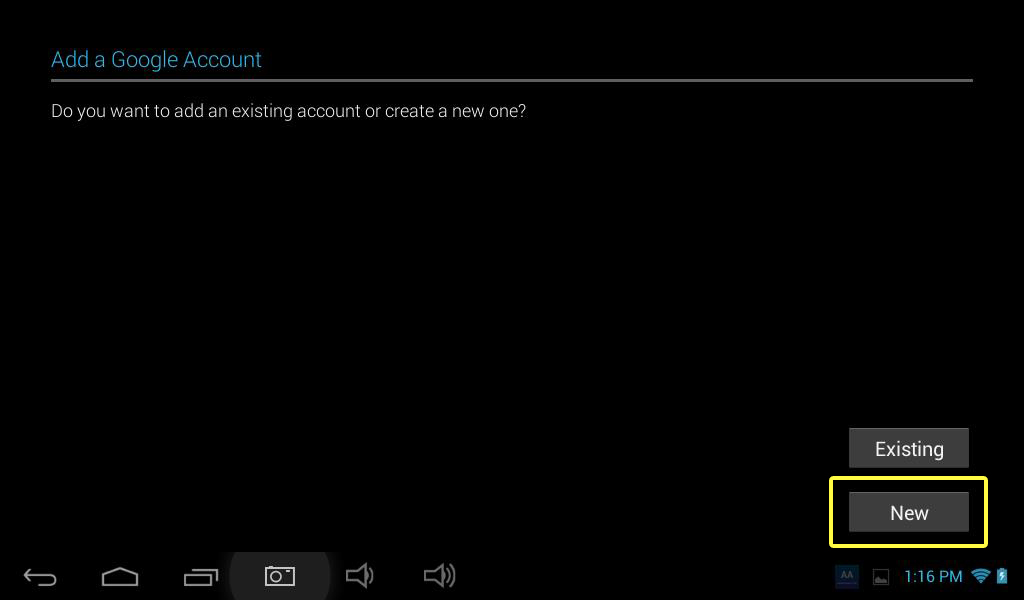Screen dimensions: 1024x600
Task: Tap the New account button
Action: (908, 512)
